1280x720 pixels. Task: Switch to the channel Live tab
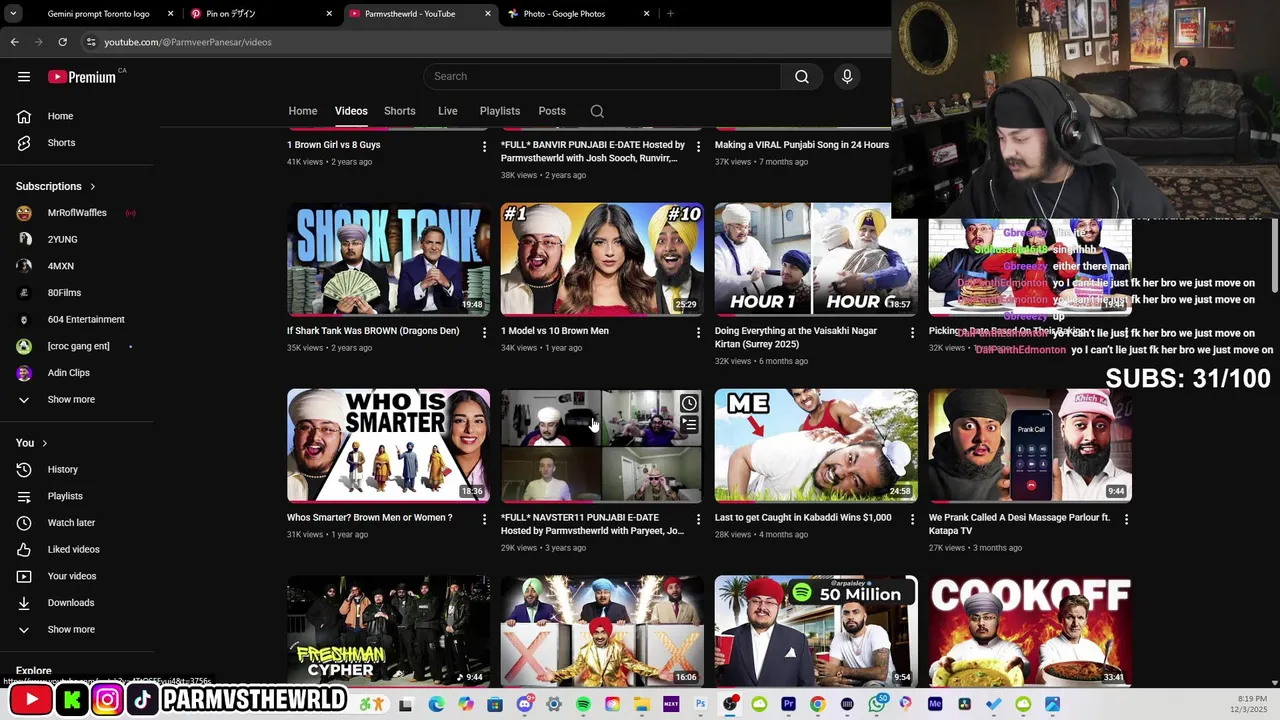point(448,111)
